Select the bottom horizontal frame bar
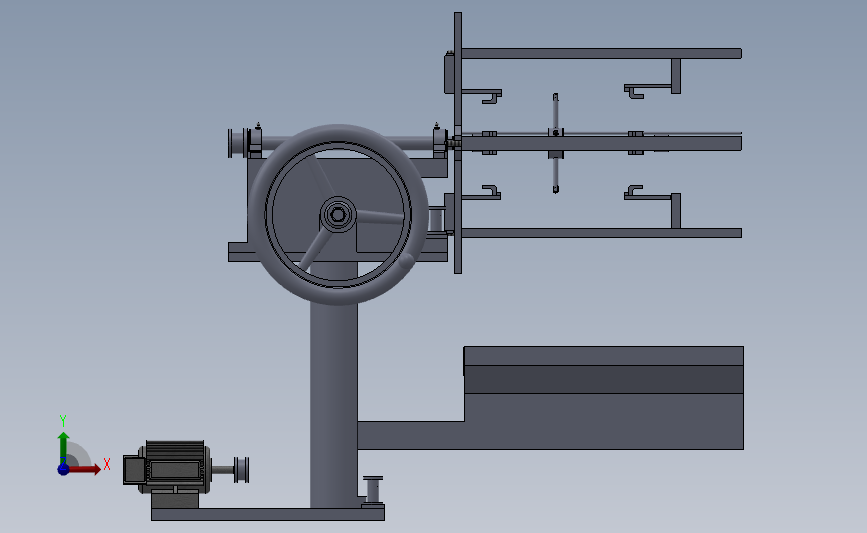Viewport: 867px width, 533px height. [602, 233]
